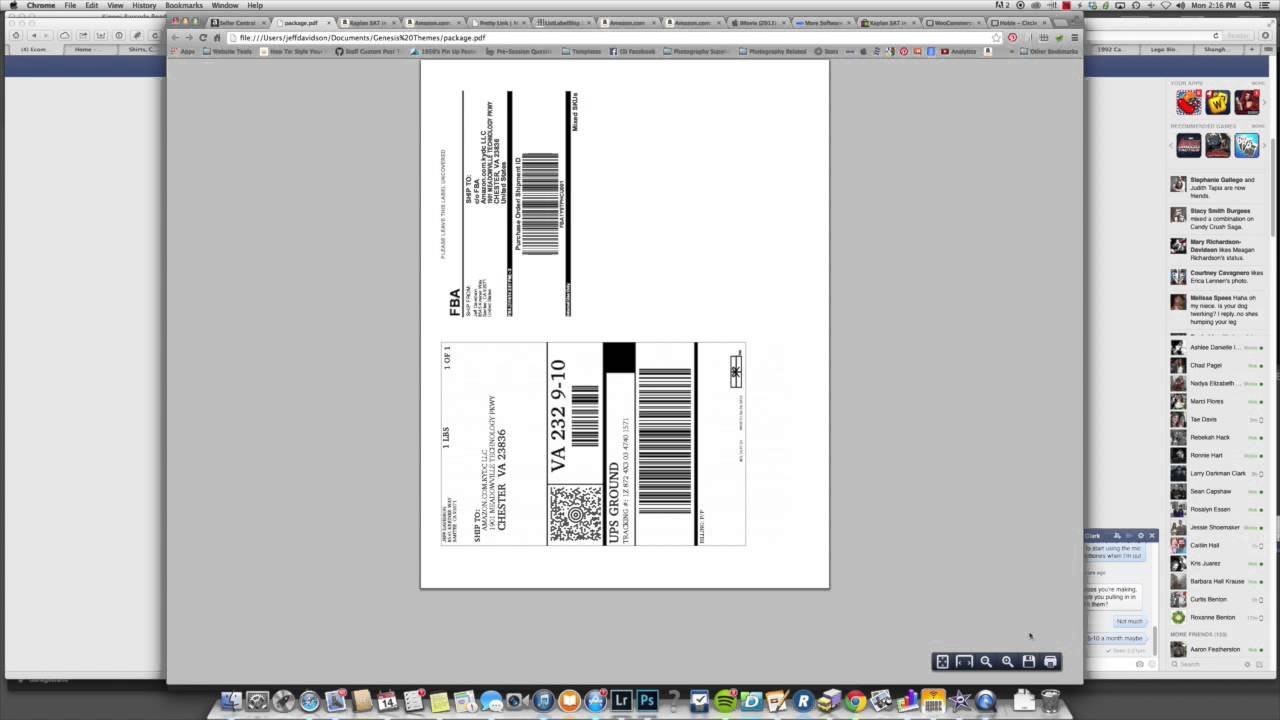1280x720 pixels.
Task: Open the File menu in menu bar
Action: click(x=70, y=5)
